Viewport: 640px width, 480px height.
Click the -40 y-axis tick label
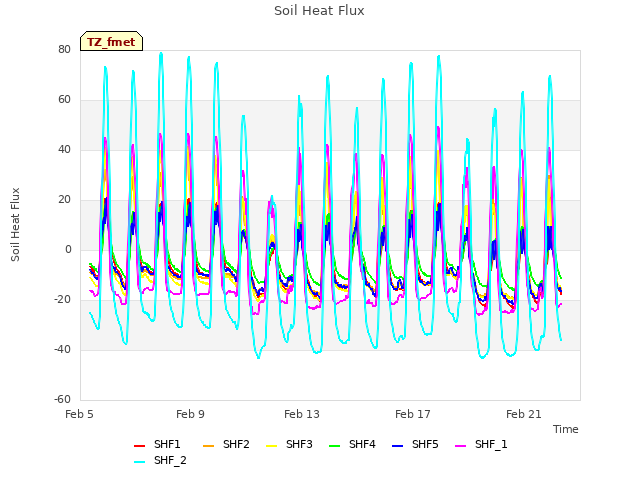pos(62,349)
